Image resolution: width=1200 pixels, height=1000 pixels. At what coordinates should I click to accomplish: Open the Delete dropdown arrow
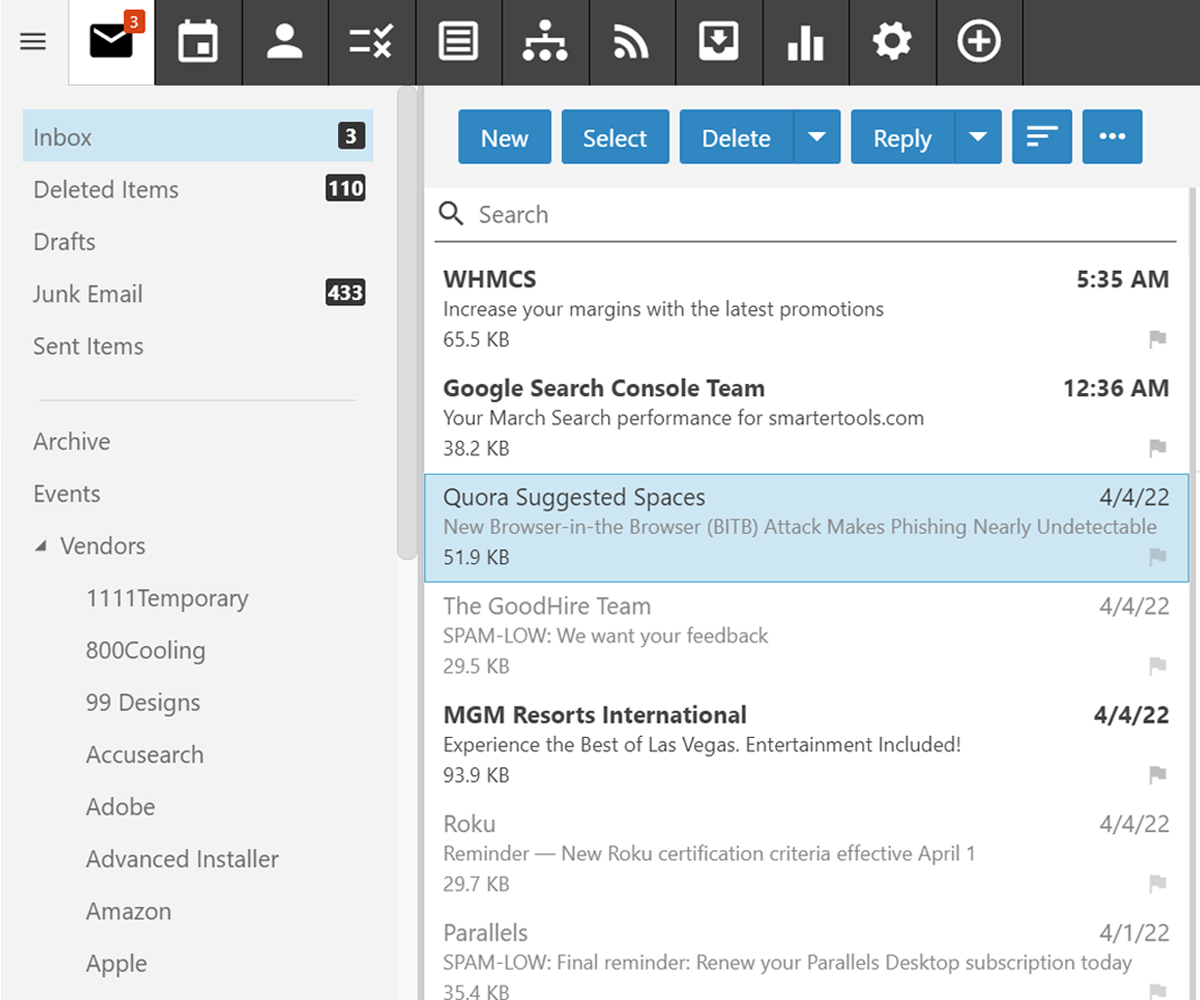[814, 136]
